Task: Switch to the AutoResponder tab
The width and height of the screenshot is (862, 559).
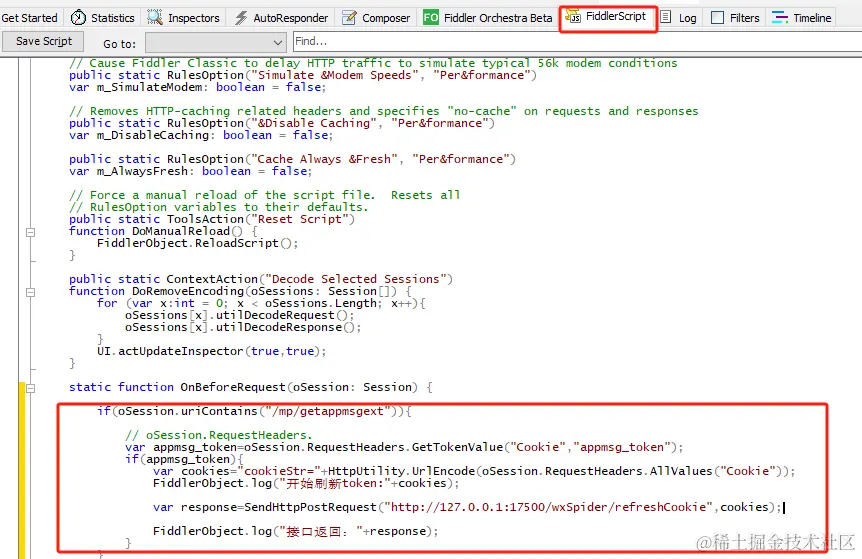Action: (281, 18)
